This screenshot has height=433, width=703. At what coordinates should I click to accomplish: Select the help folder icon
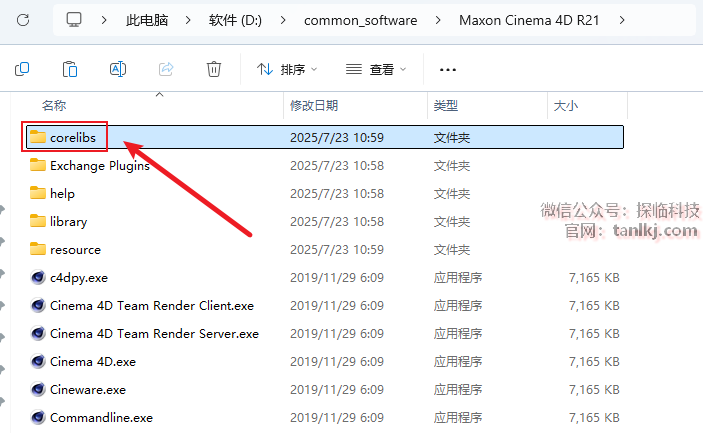(x=38, y=193)
